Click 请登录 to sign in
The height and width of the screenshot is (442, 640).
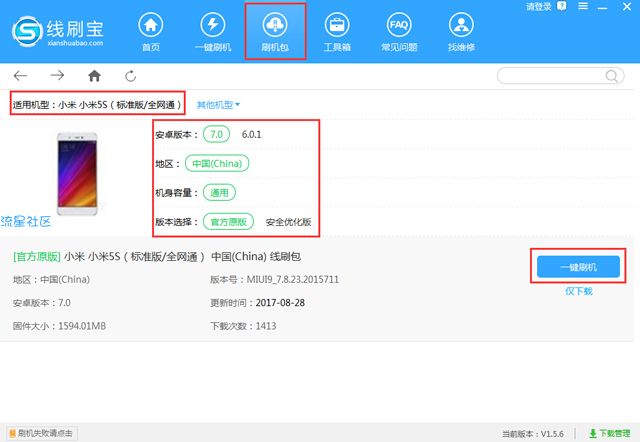pyautogui.click(x=538, y=7)
